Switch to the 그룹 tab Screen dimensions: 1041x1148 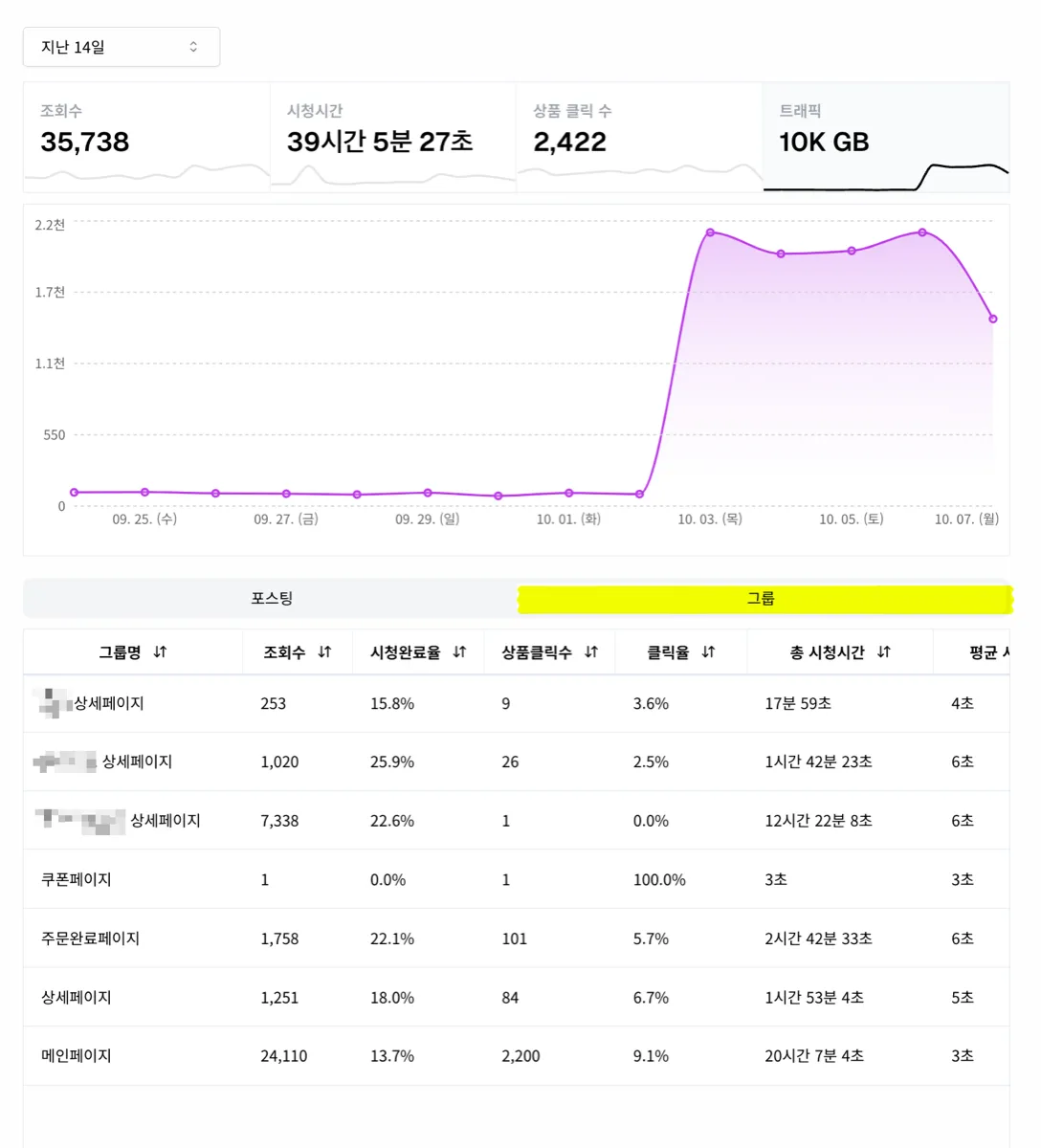[x=763, y=599]
